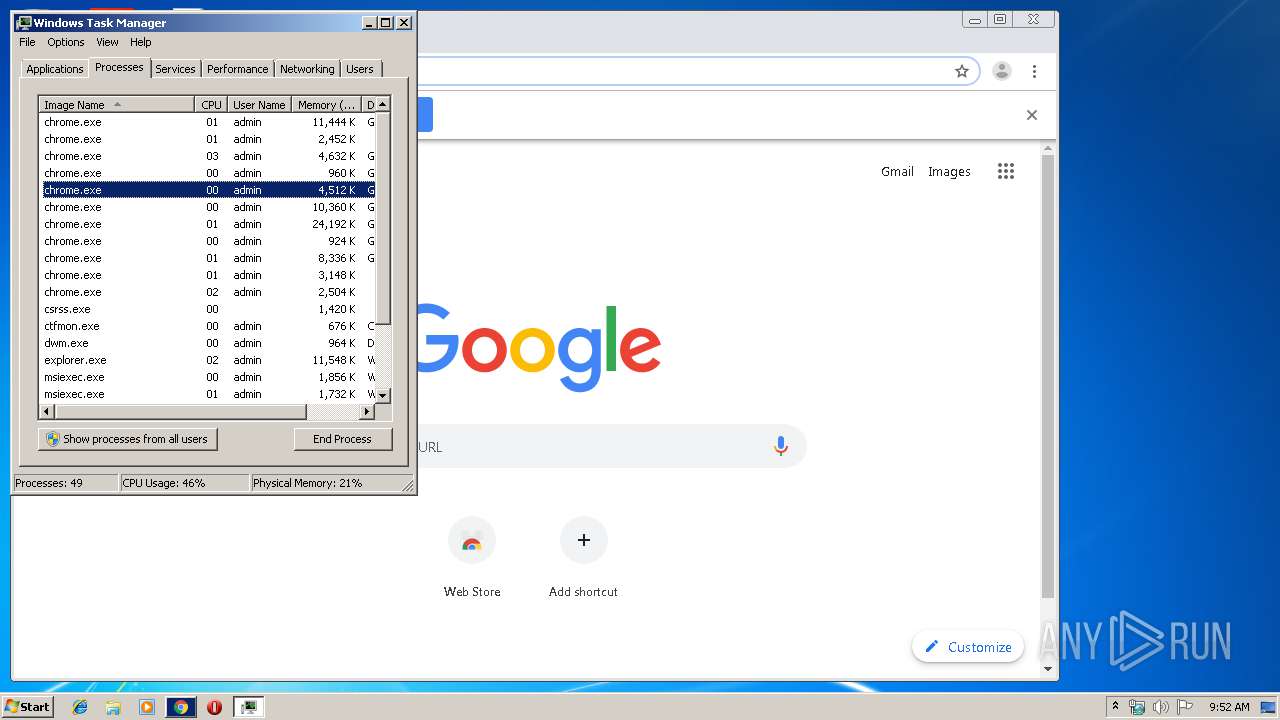Open the Task Manager View menu
The width and height of the screenshot is (1280, 720).
[107, 42]
